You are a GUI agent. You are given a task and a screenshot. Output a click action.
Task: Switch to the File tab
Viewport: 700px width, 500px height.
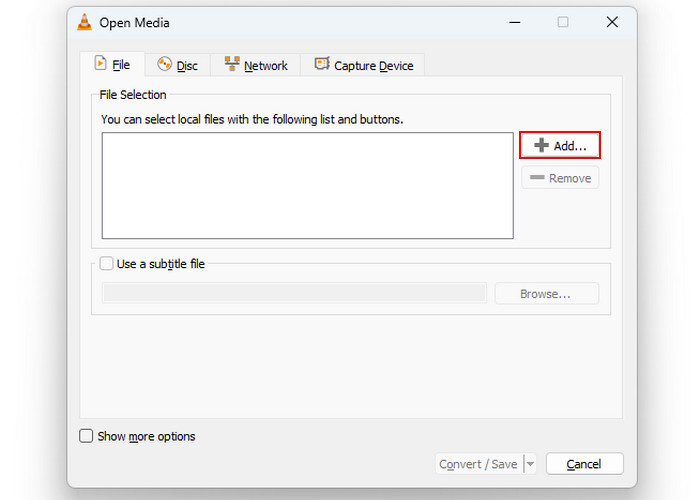pos(112,65)
